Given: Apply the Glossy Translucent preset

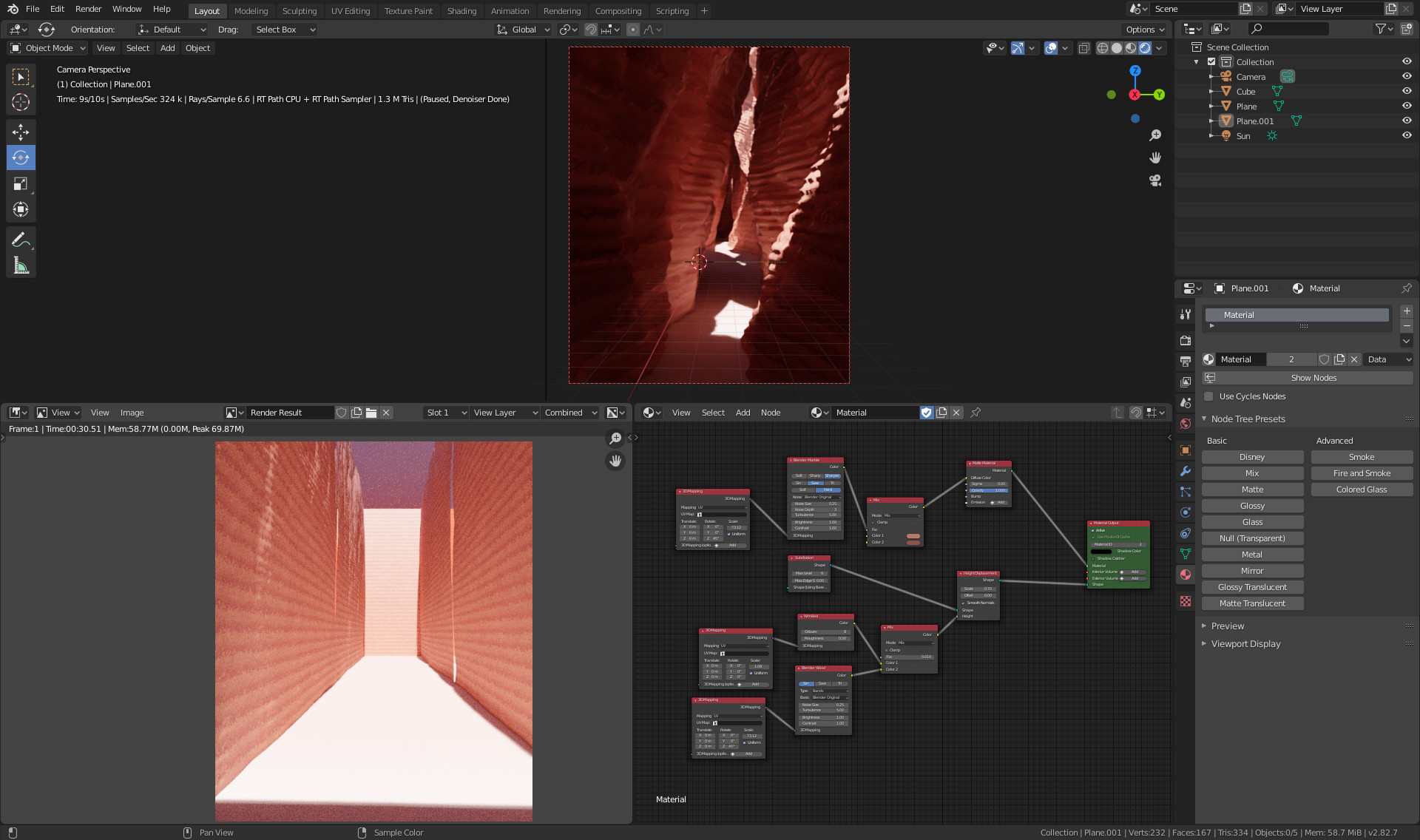Looking at the screenshot, I should (1251, 587).
